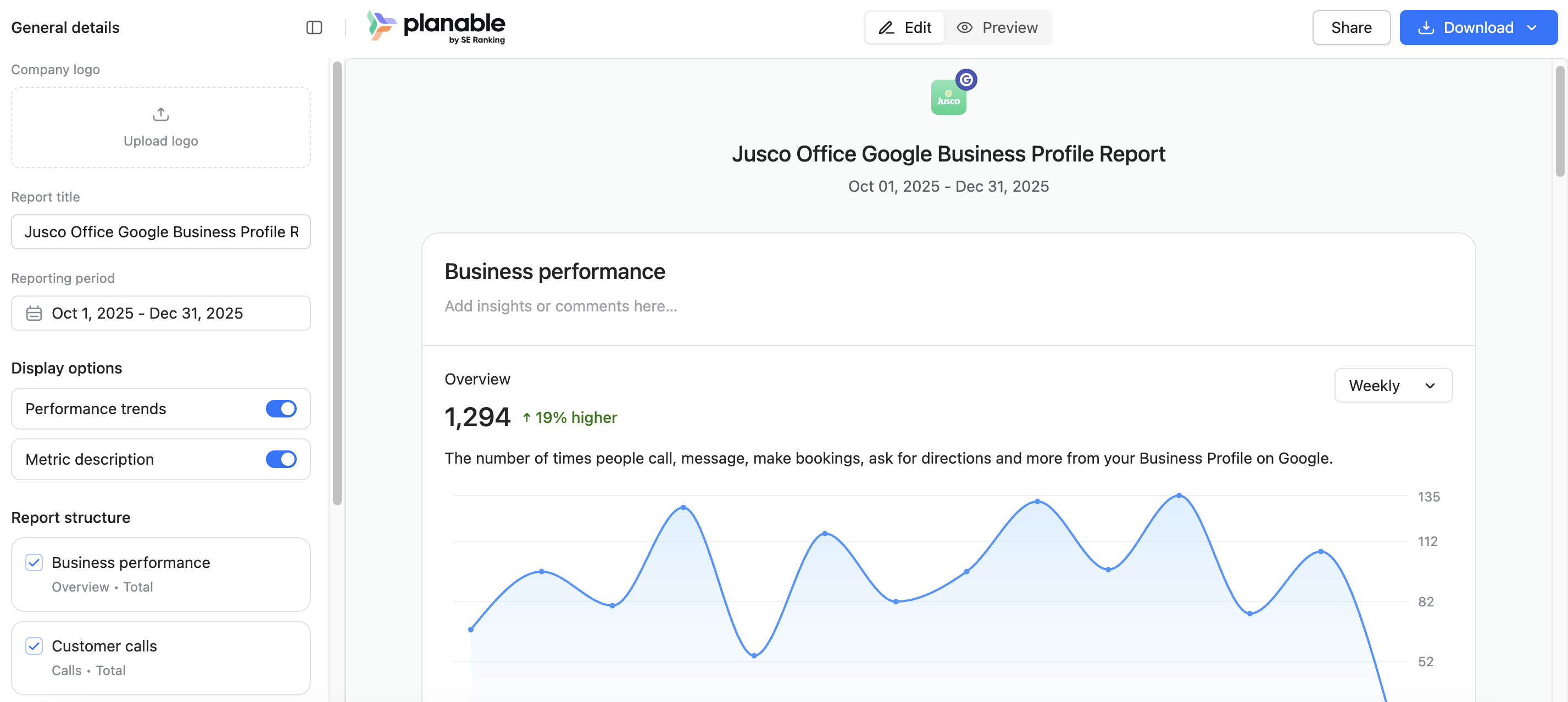Click the upload logo arrow icon

pos(160,114)
